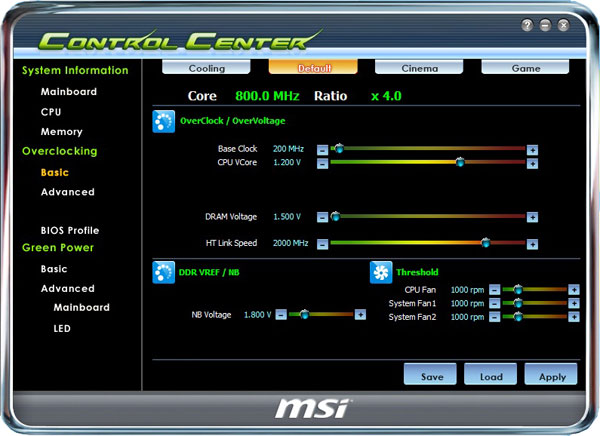Load a saved profile
Screen dimensions: 600x436
pos(491,374)
